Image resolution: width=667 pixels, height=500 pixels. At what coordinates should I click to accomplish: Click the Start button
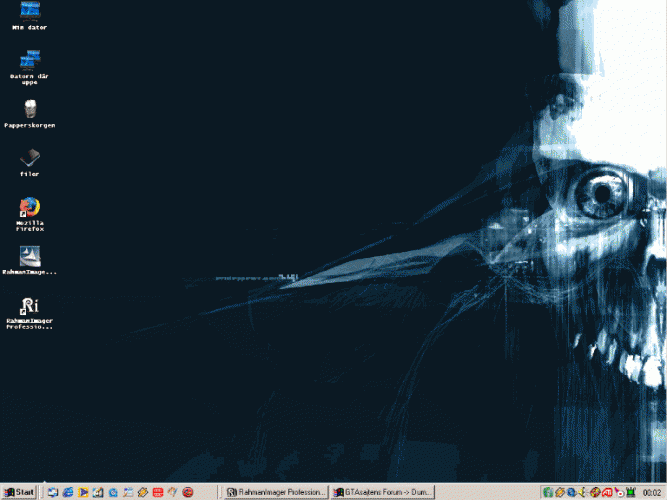tap(20, 492)
